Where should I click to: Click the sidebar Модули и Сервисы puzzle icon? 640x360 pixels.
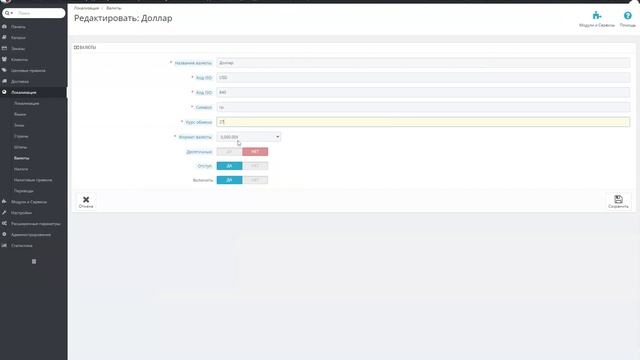(4, 202)
